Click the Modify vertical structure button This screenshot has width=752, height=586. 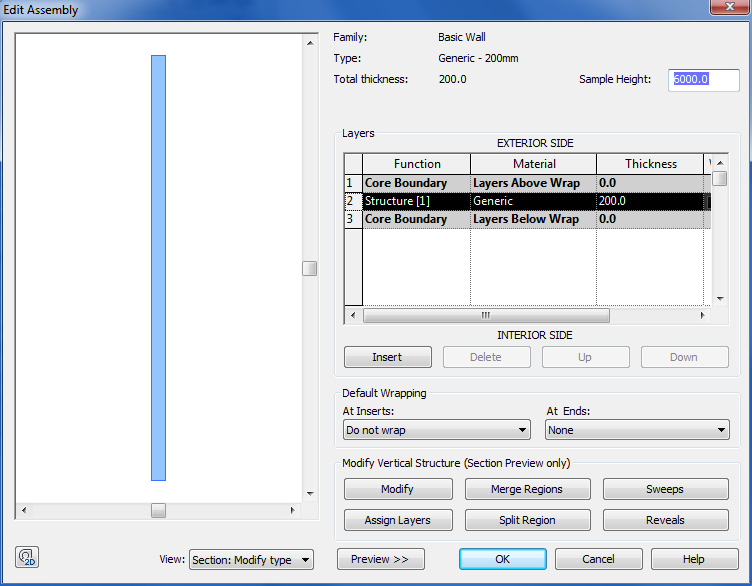(398, 489)
